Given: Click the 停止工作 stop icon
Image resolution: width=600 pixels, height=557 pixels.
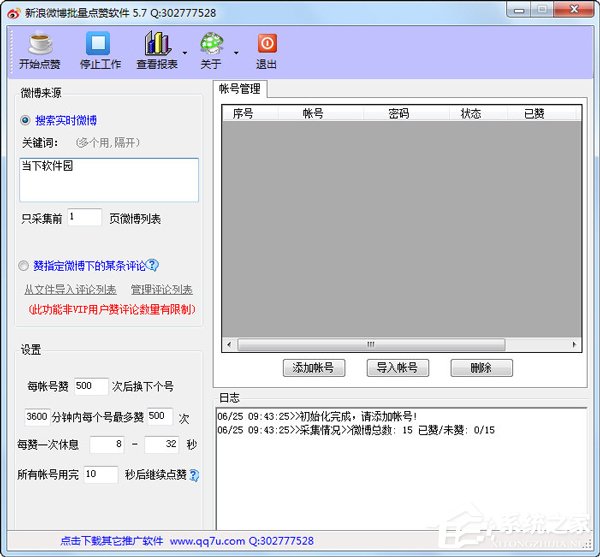Looking at the screenshot, I should click(x=98, y=43).
